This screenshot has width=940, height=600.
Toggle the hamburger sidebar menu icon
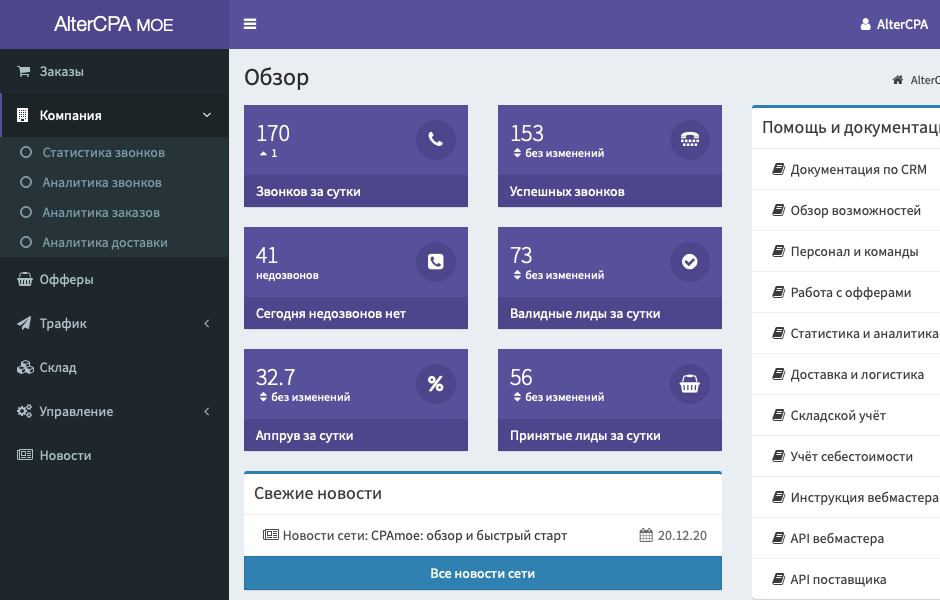click(x=250, y=24)
